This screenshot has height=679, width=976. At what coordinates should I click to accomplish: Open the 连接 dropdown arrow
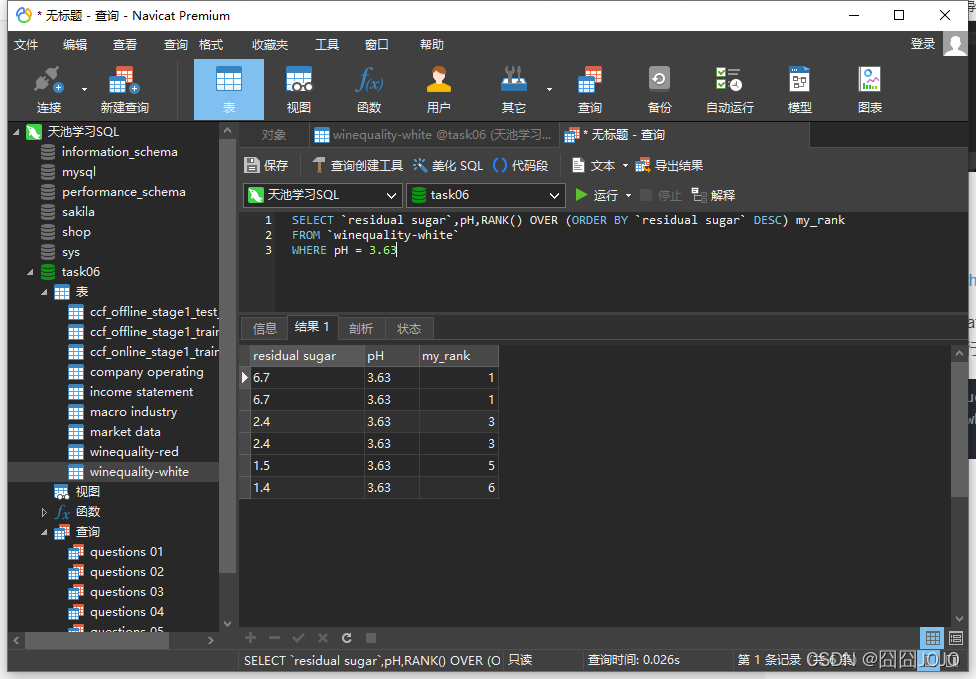(x=85, y=90)
